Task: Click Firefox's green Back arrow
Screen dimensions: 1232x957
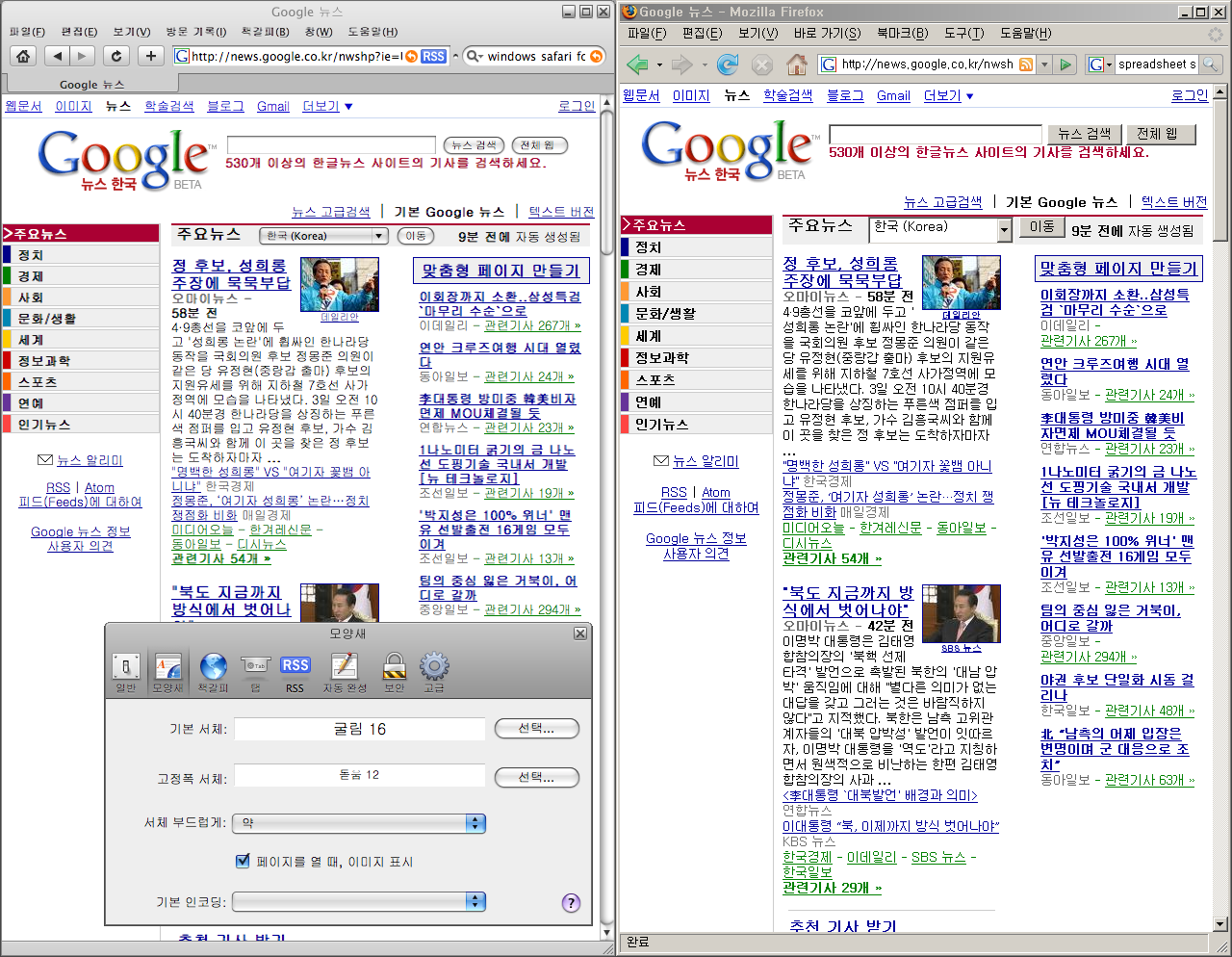Action: (x=636, y=65)
